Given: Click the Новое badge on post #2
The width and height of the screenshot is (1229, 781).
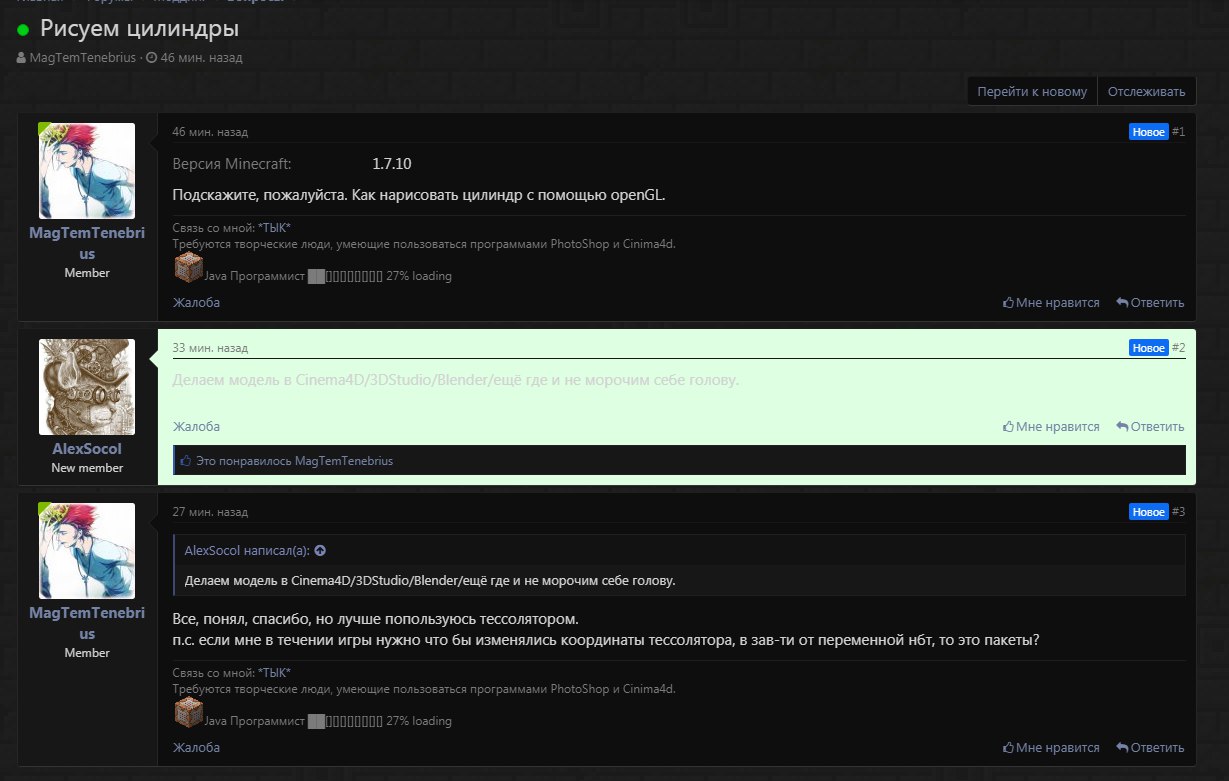Looking at the screenshot, I should tap(1149, 348).
